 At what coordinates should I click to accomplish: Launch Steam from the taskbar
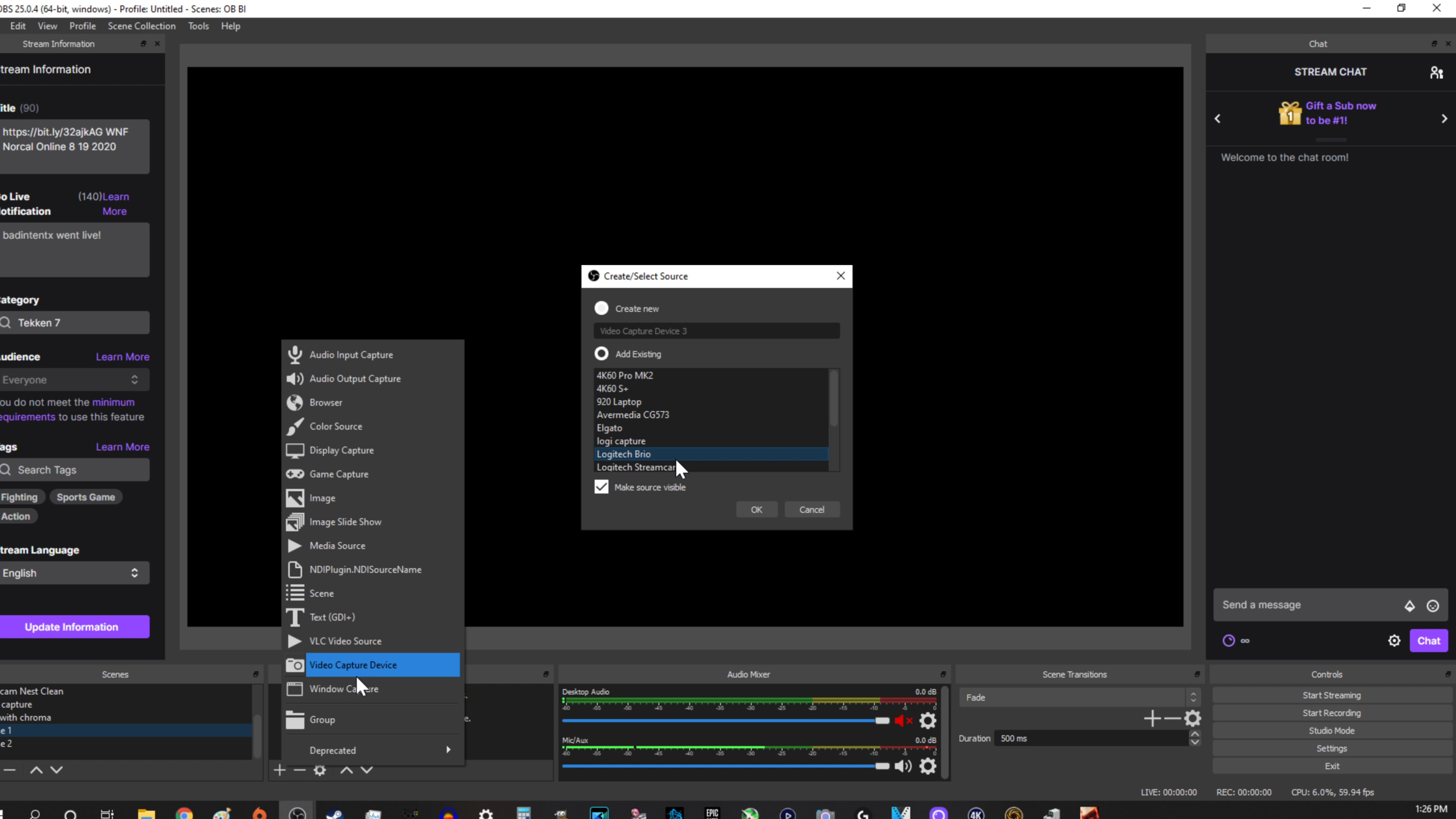tap(334, 813)
